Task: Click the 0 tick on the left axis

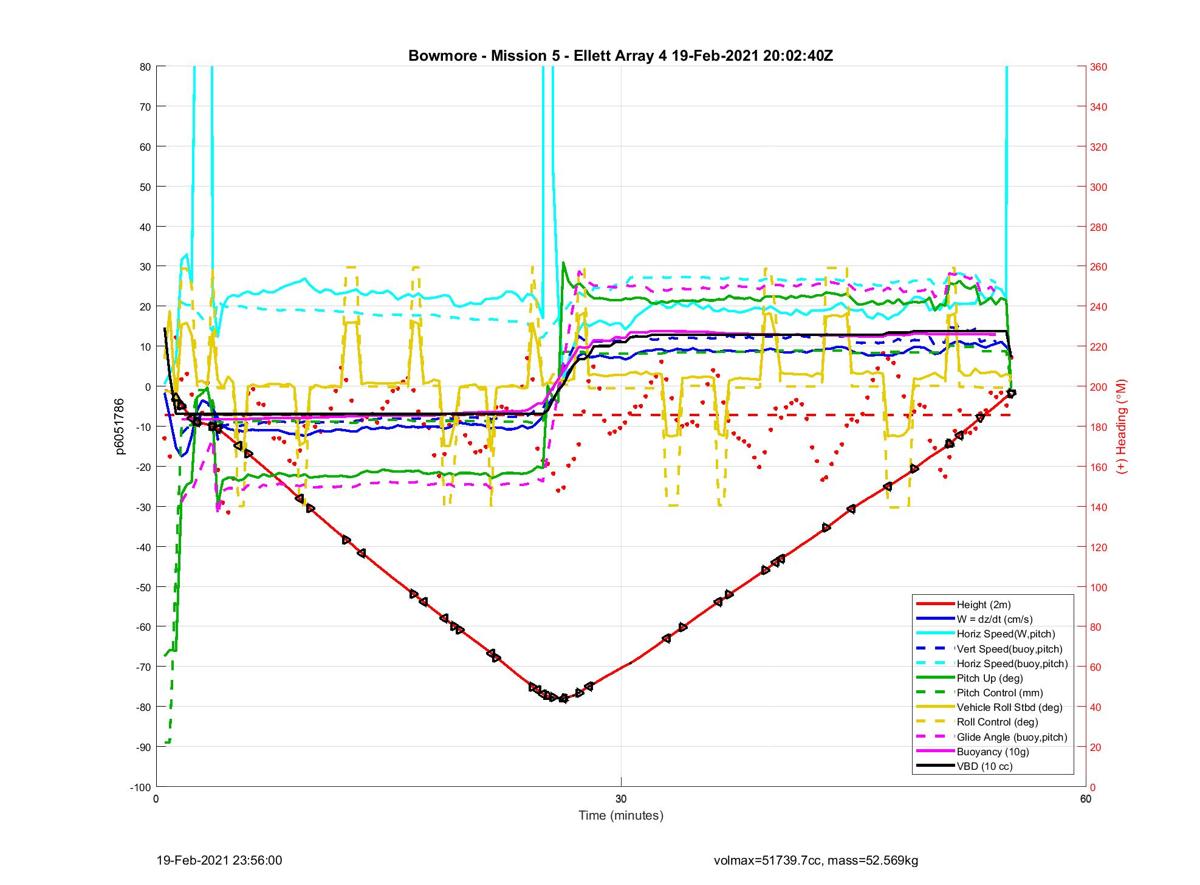Action: click(147, 387)
